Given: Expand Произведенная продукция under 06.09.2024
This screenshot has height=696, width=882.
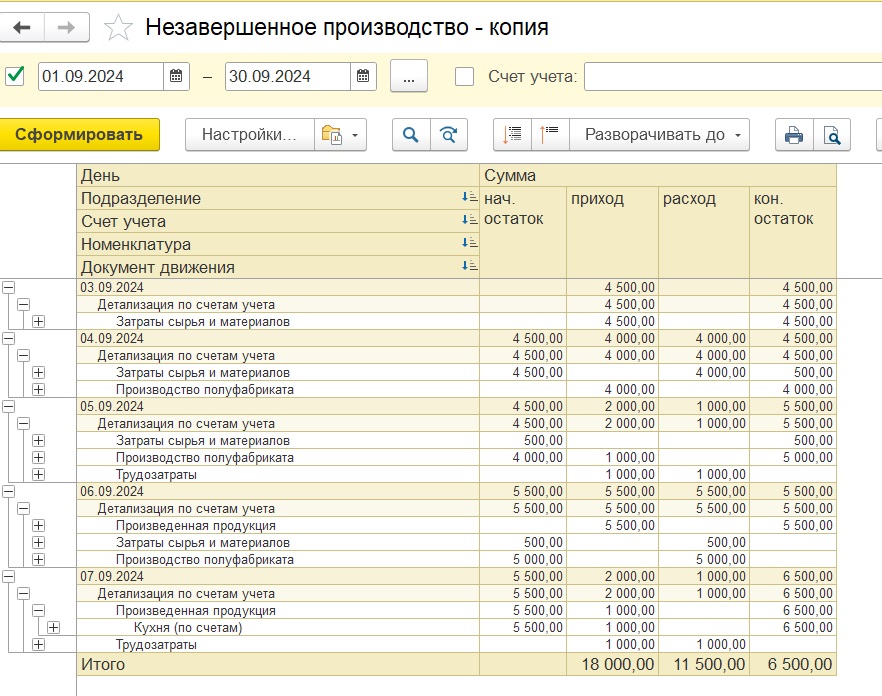Looking at the screenshot, I should (x=38, y=526).
